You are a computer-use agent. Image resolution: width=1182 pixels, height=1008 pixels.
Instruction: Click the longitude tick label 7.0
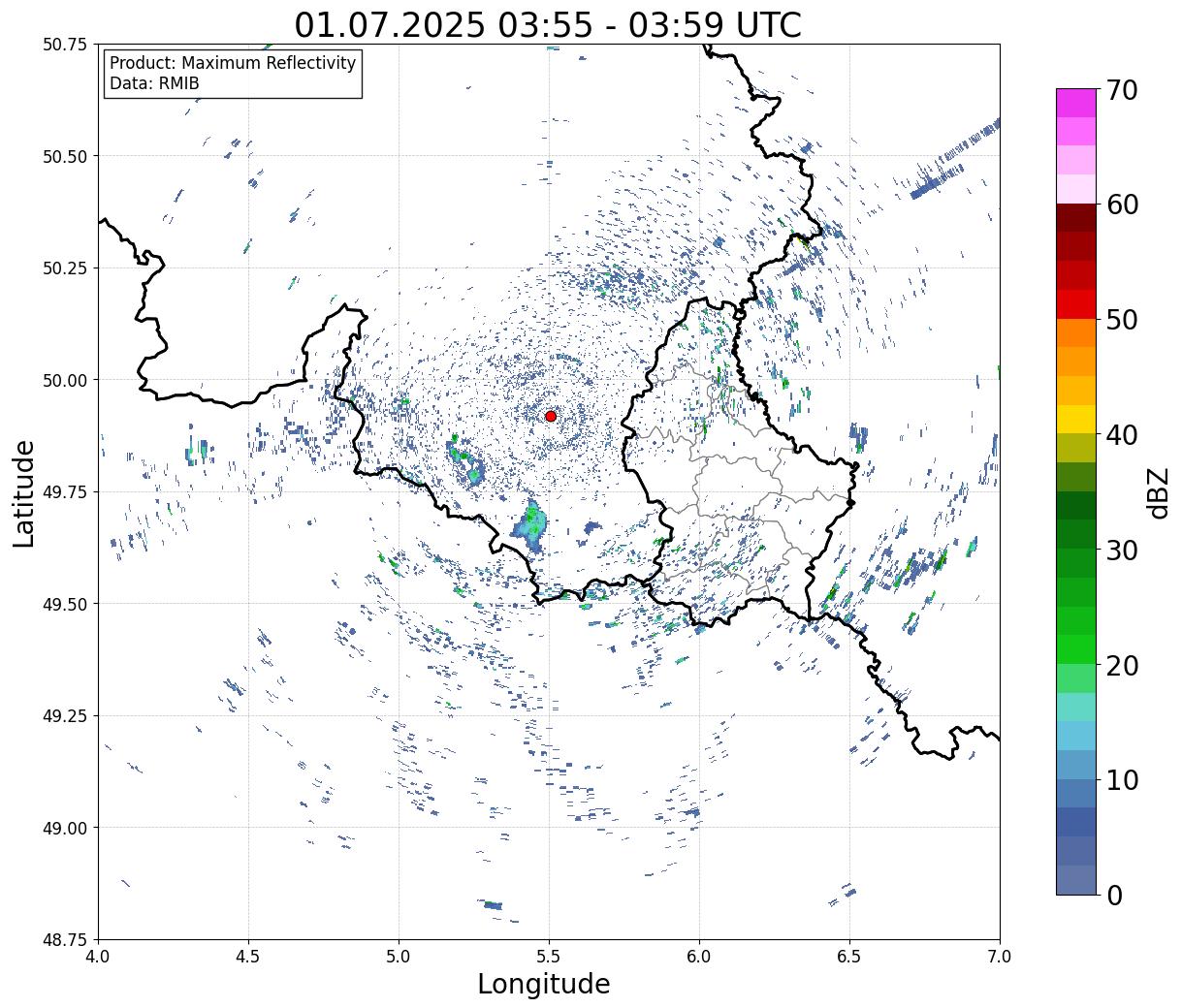[x=1000, y=957]
